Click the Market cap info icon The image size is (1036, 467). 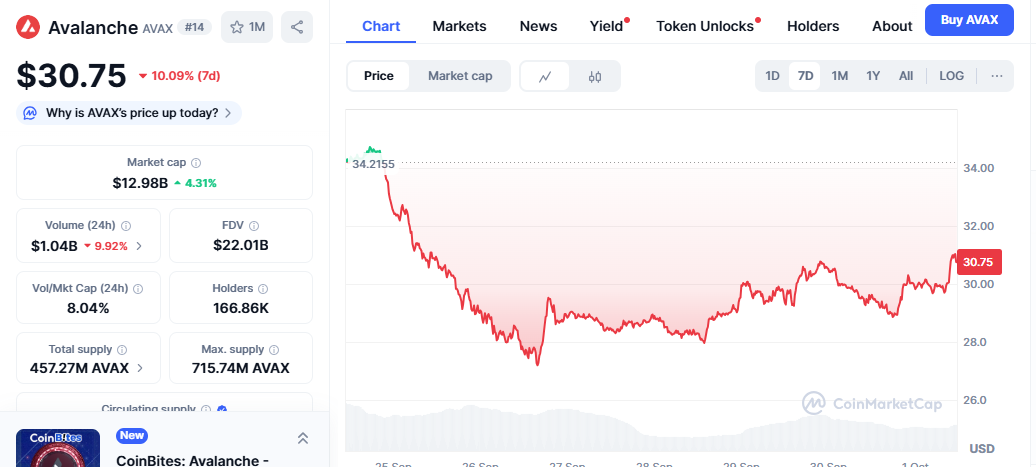[196, 163]
